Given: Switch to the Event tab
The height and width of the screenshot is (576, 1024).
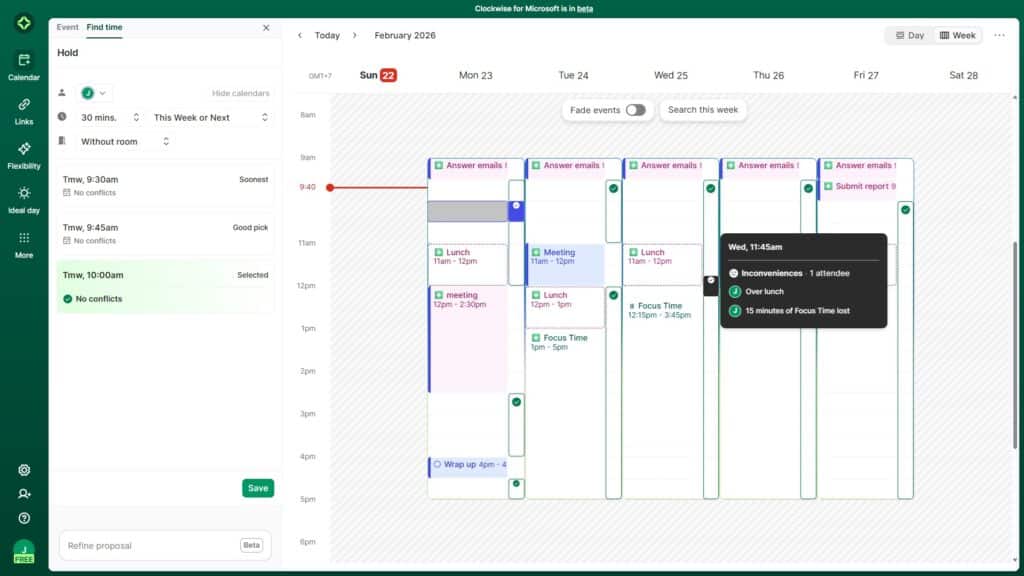Looking at the screenshot, I should (67, 27).
